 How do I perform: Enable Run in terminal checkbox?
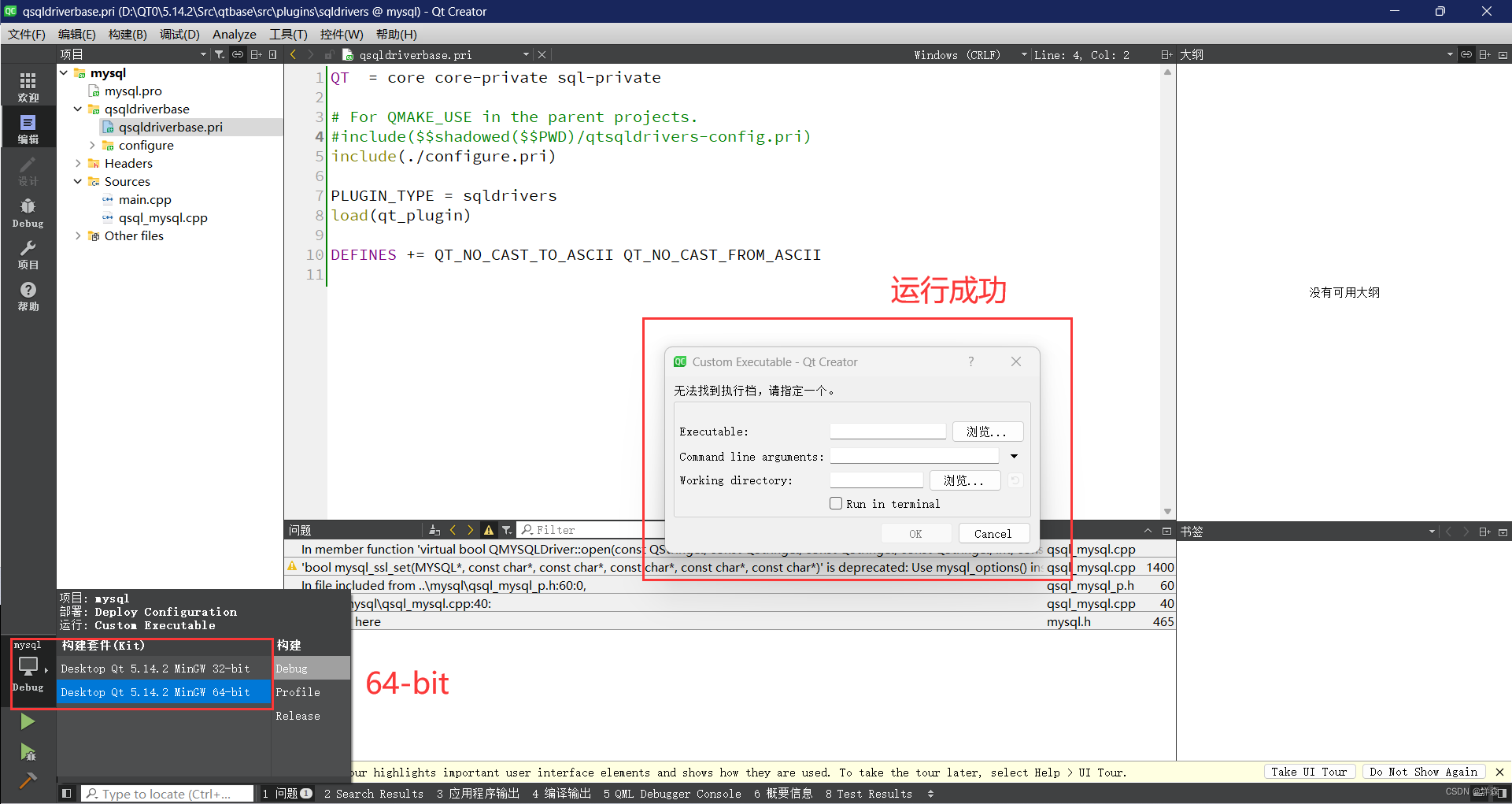[836, 503]
